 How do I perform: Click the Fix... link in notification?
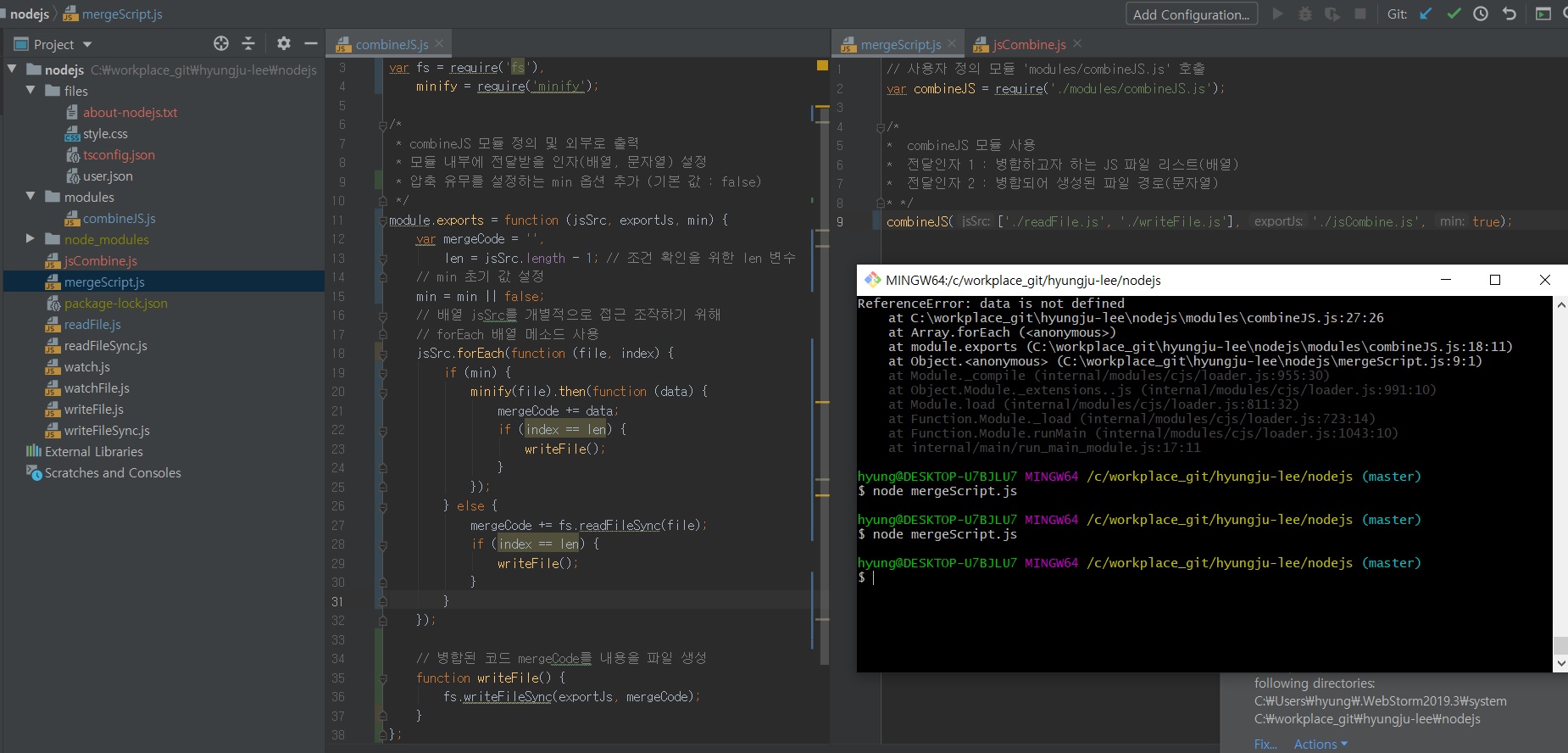point(1265,744)
